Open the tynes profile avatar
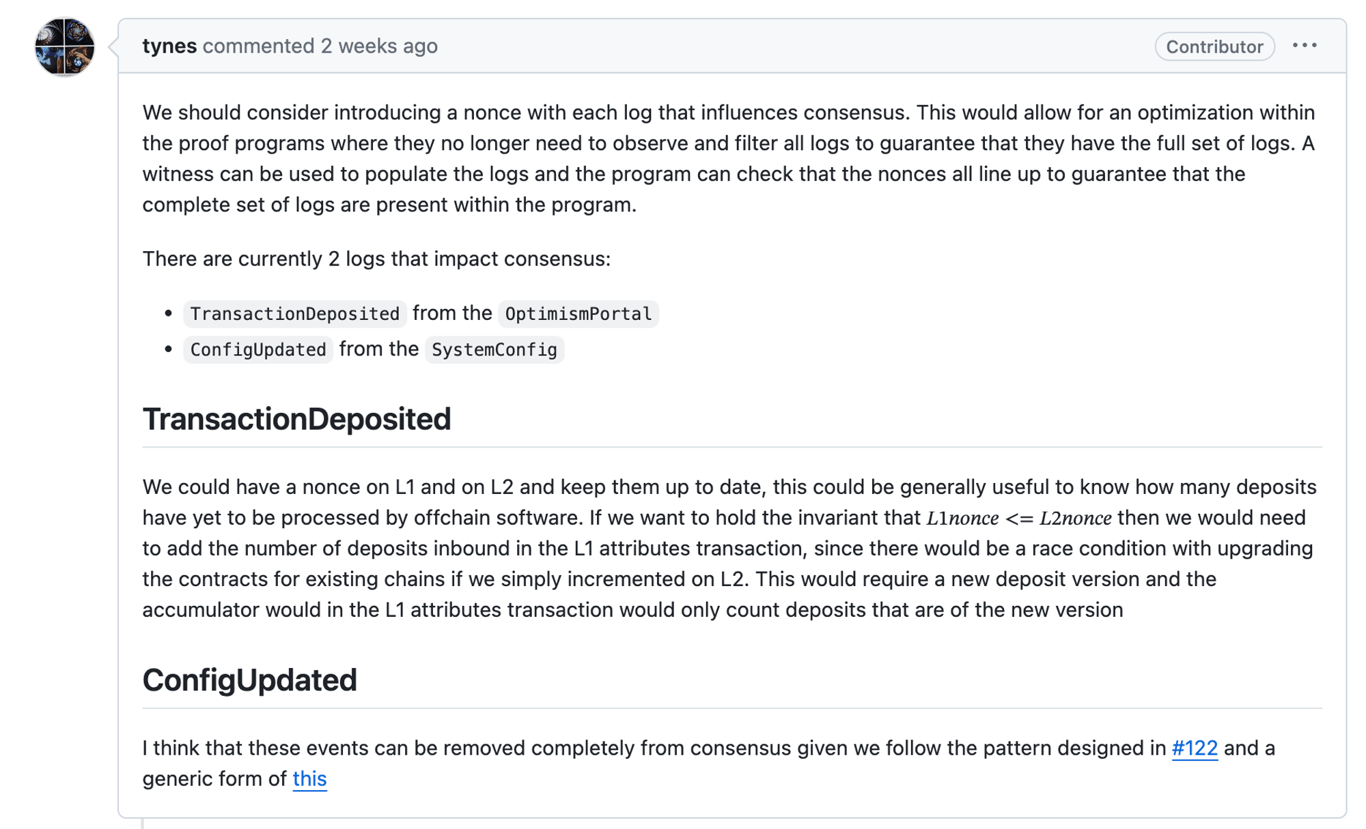The image size is (1366, 829). 64,46
